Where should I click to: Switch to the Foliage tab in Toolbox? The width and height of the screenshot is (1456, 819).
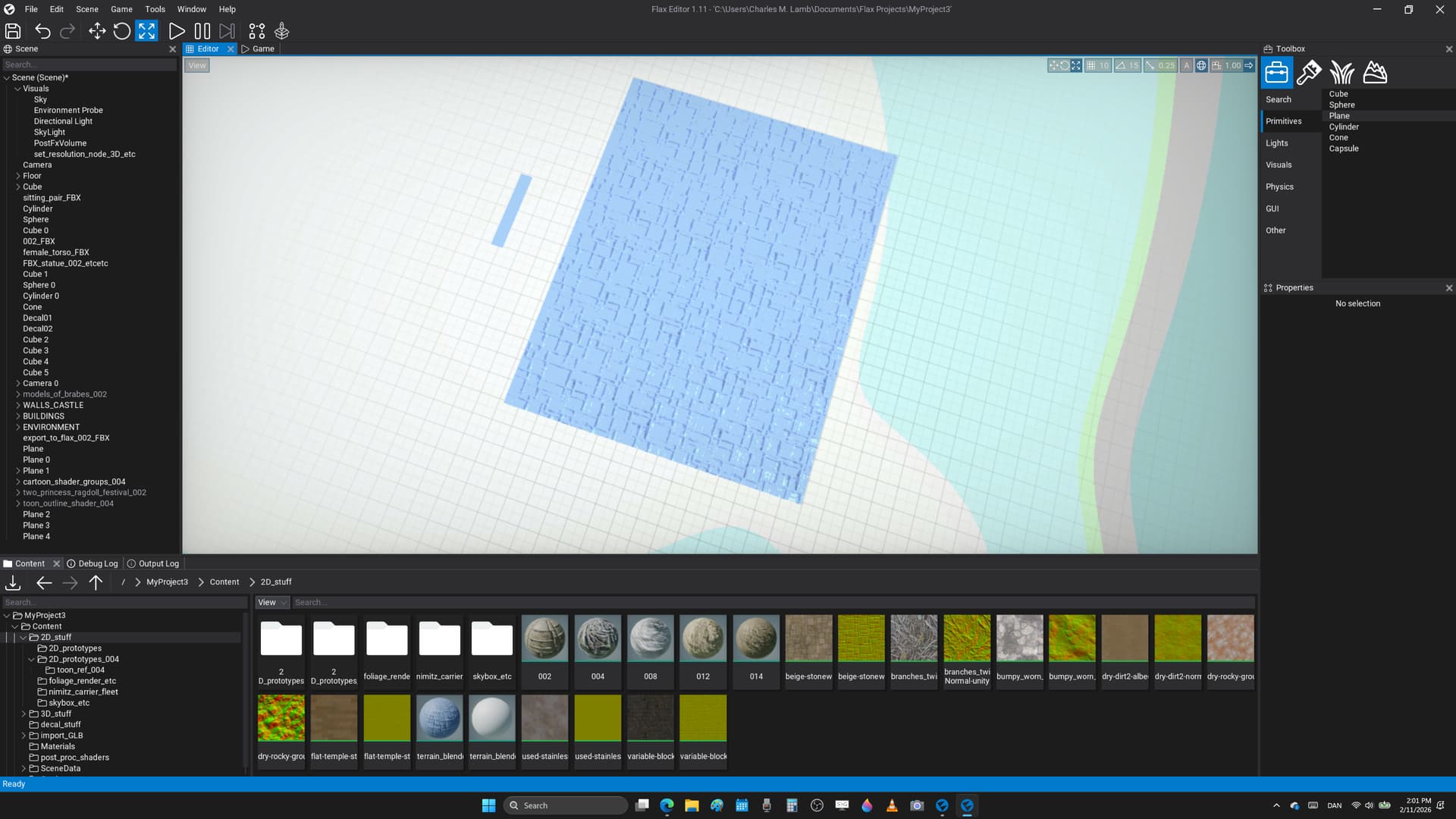tap(1341, 73)
